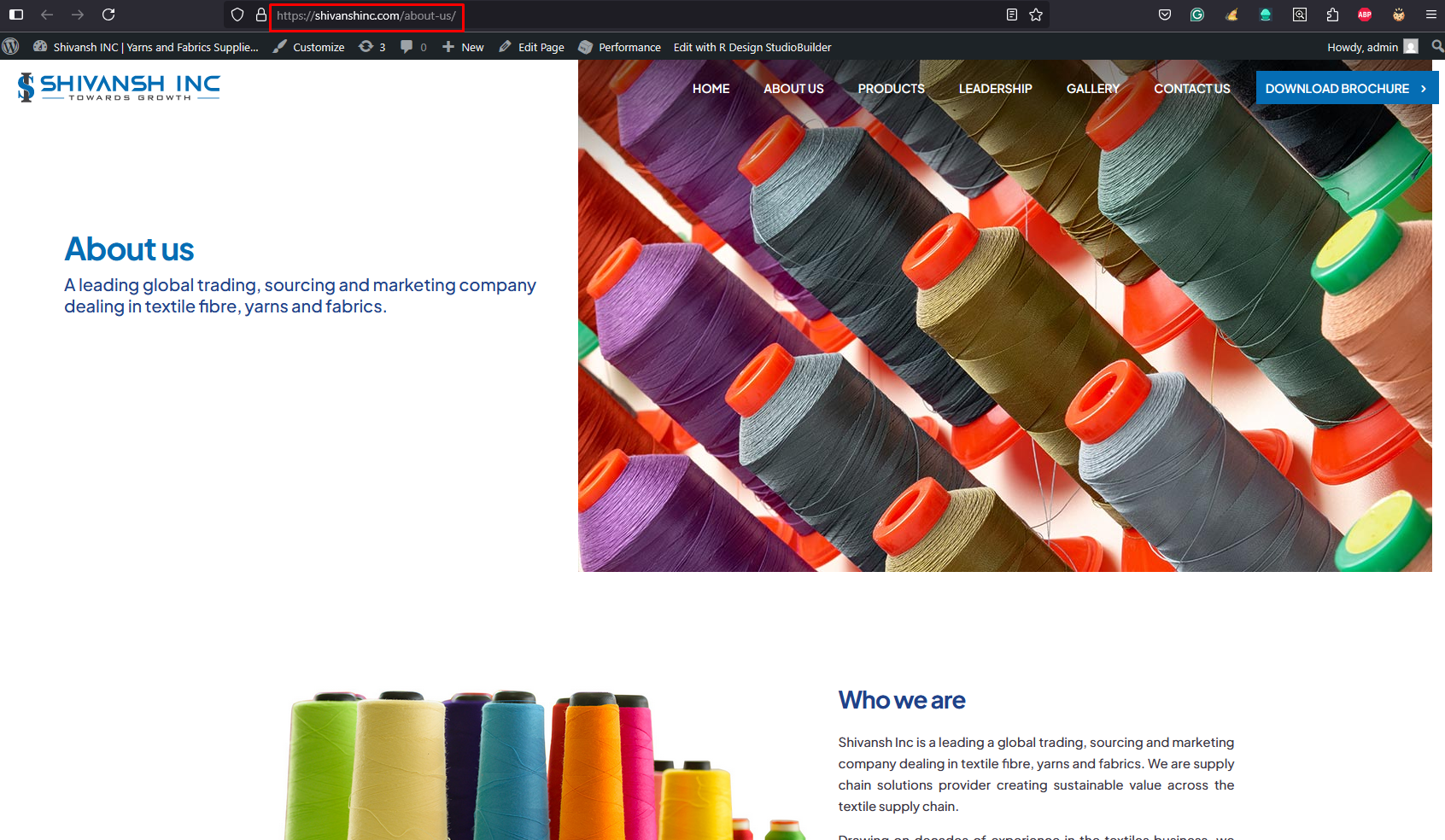This screenshot has width=1445, height=840.
Task: Toggle reader view in the address bar
Action: [1012, 15]
